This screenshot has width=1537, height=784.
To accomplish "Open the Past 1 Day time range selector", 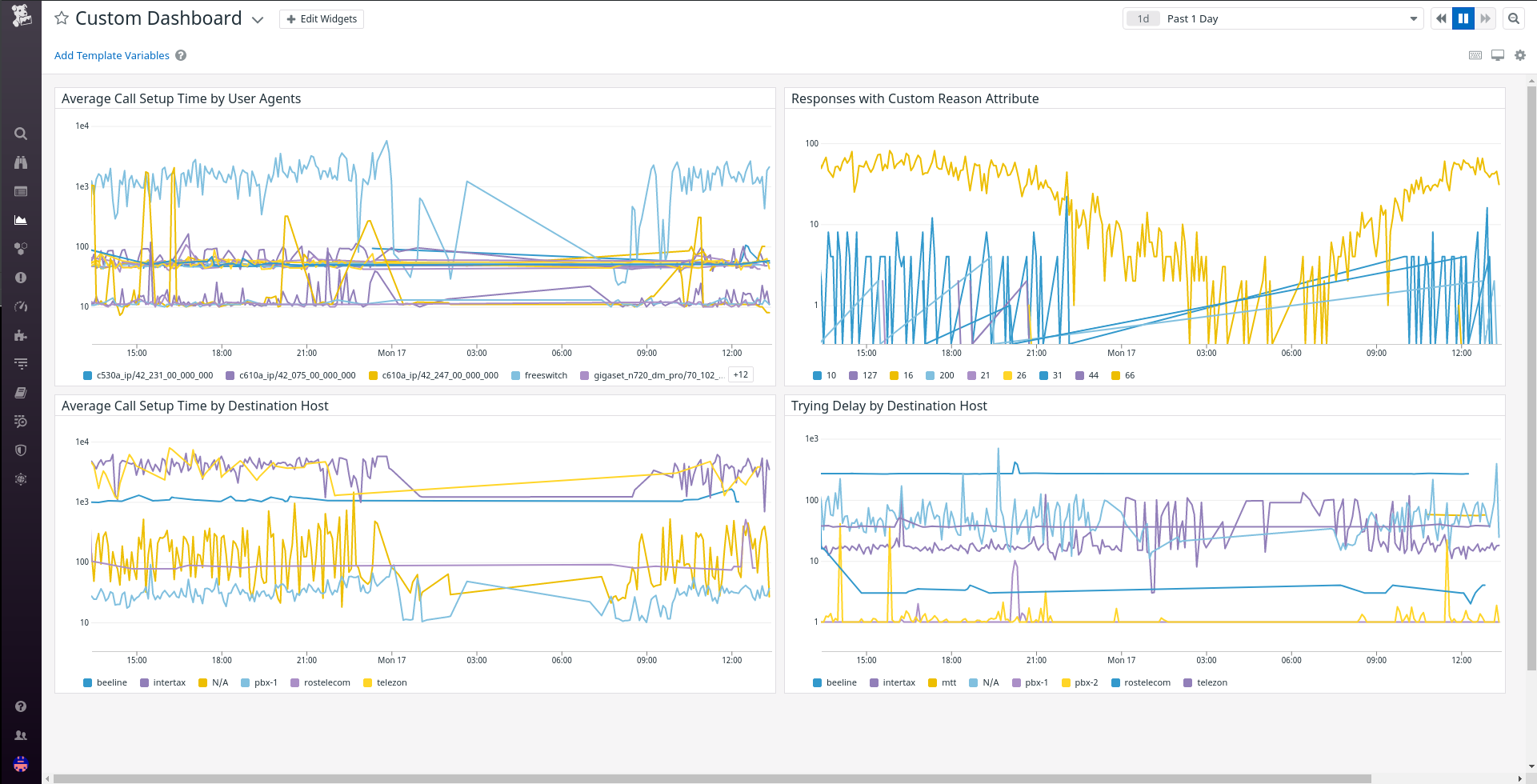I will coord(1273,18).
